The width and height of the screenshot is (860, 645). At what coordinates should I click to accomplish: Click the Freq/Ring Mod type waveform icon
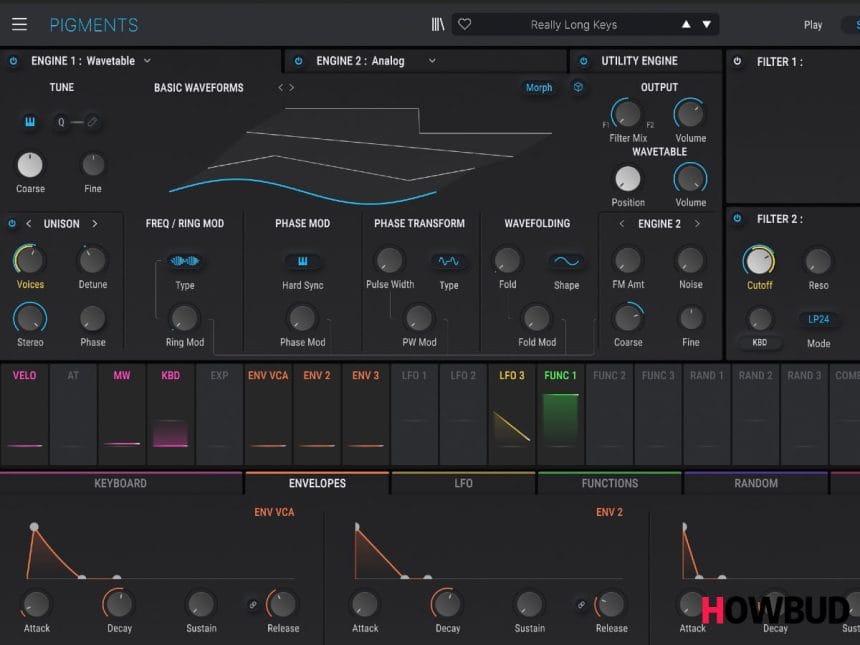click(185, 262)
